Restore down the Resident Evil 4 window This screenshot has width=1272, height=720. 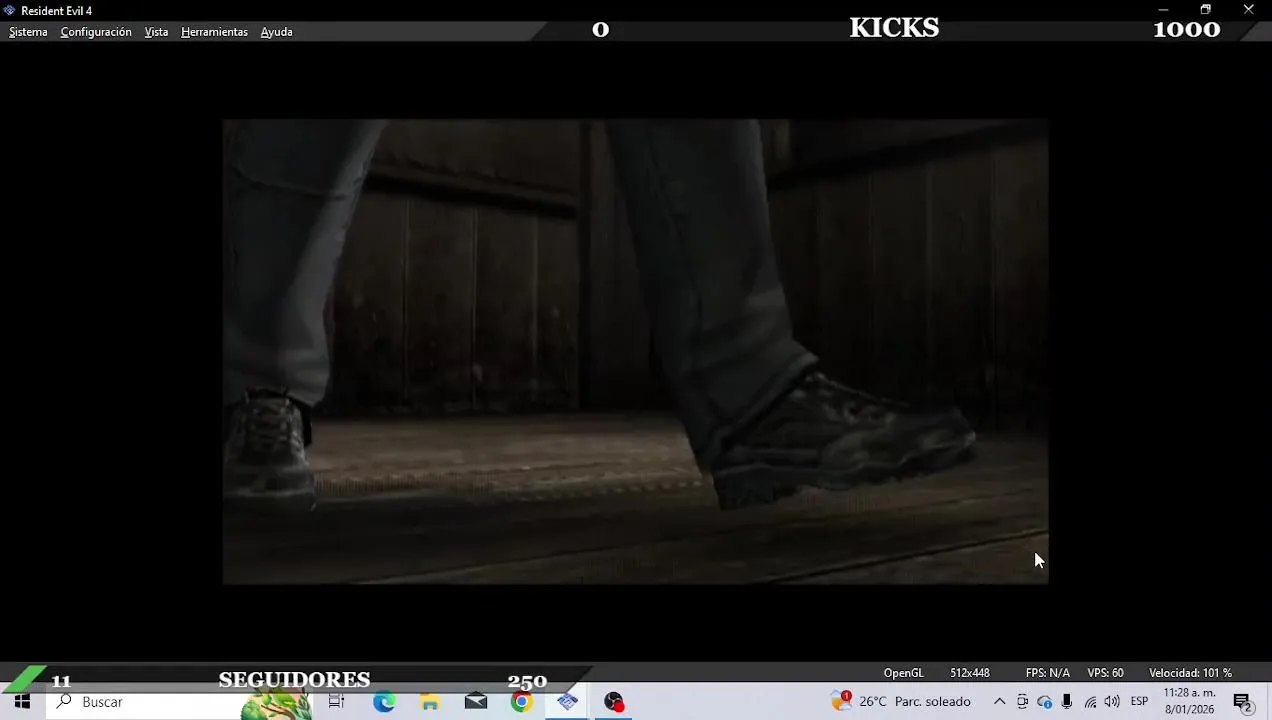(x=1206, y=10)
